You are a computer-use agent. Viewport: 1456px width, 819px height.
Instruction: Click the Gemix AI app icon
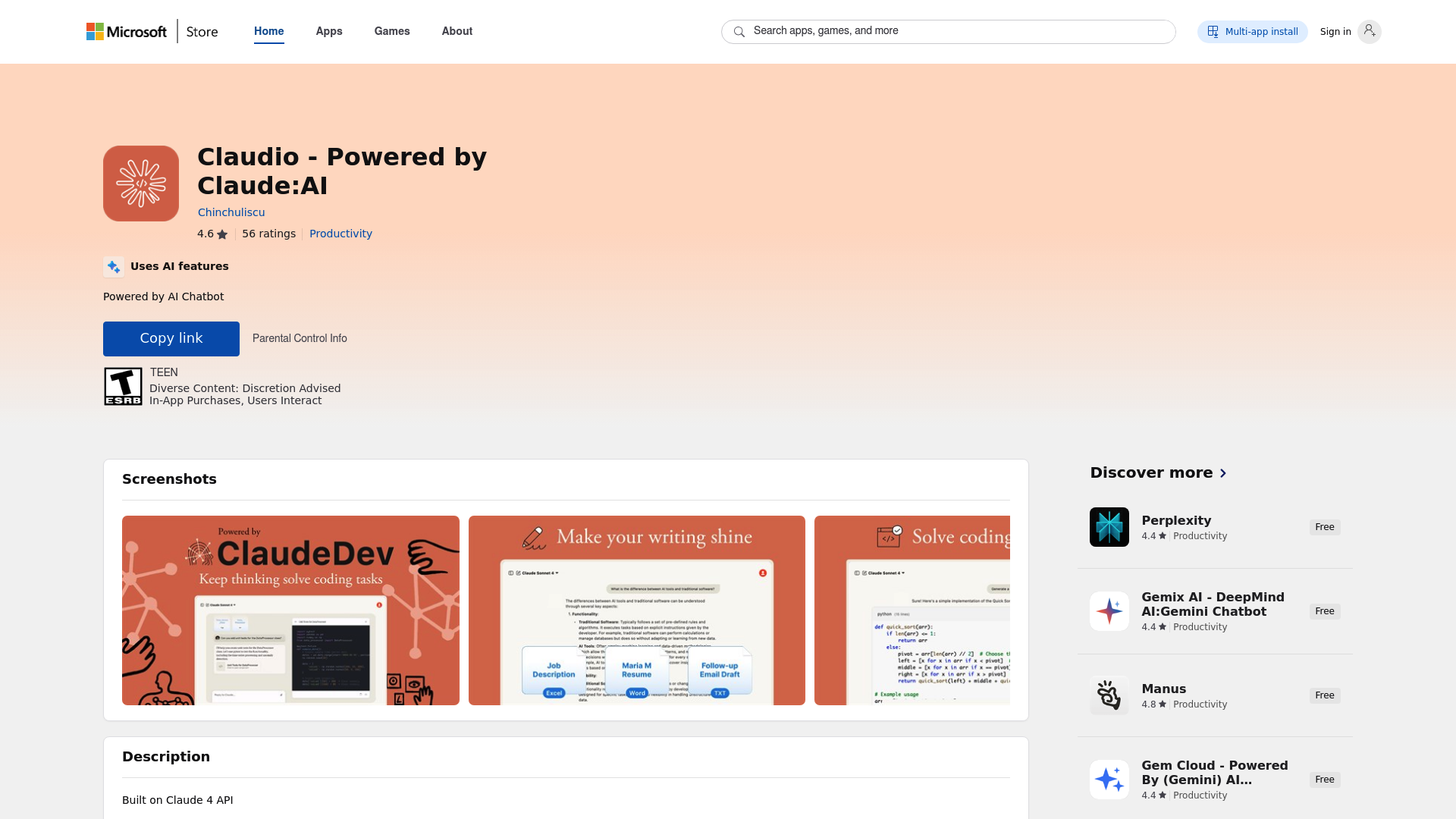tap(1109, 611)
